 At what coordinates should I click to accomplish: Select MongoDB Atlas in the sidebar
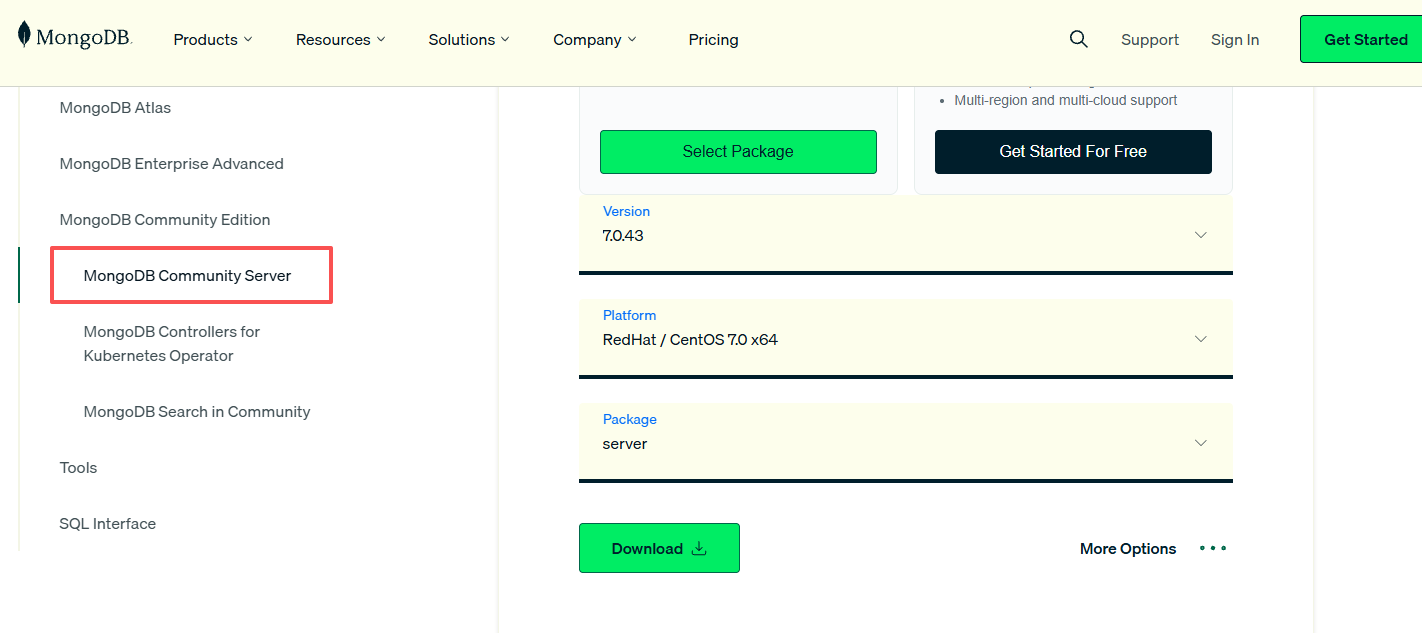pyautogui.click(x=115, y=108)
